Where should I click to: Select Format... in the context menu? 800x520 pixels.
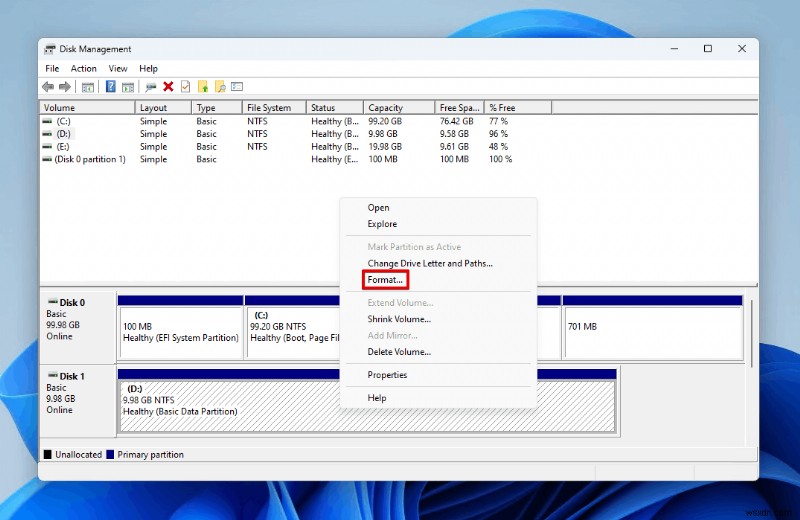point(385,280)
